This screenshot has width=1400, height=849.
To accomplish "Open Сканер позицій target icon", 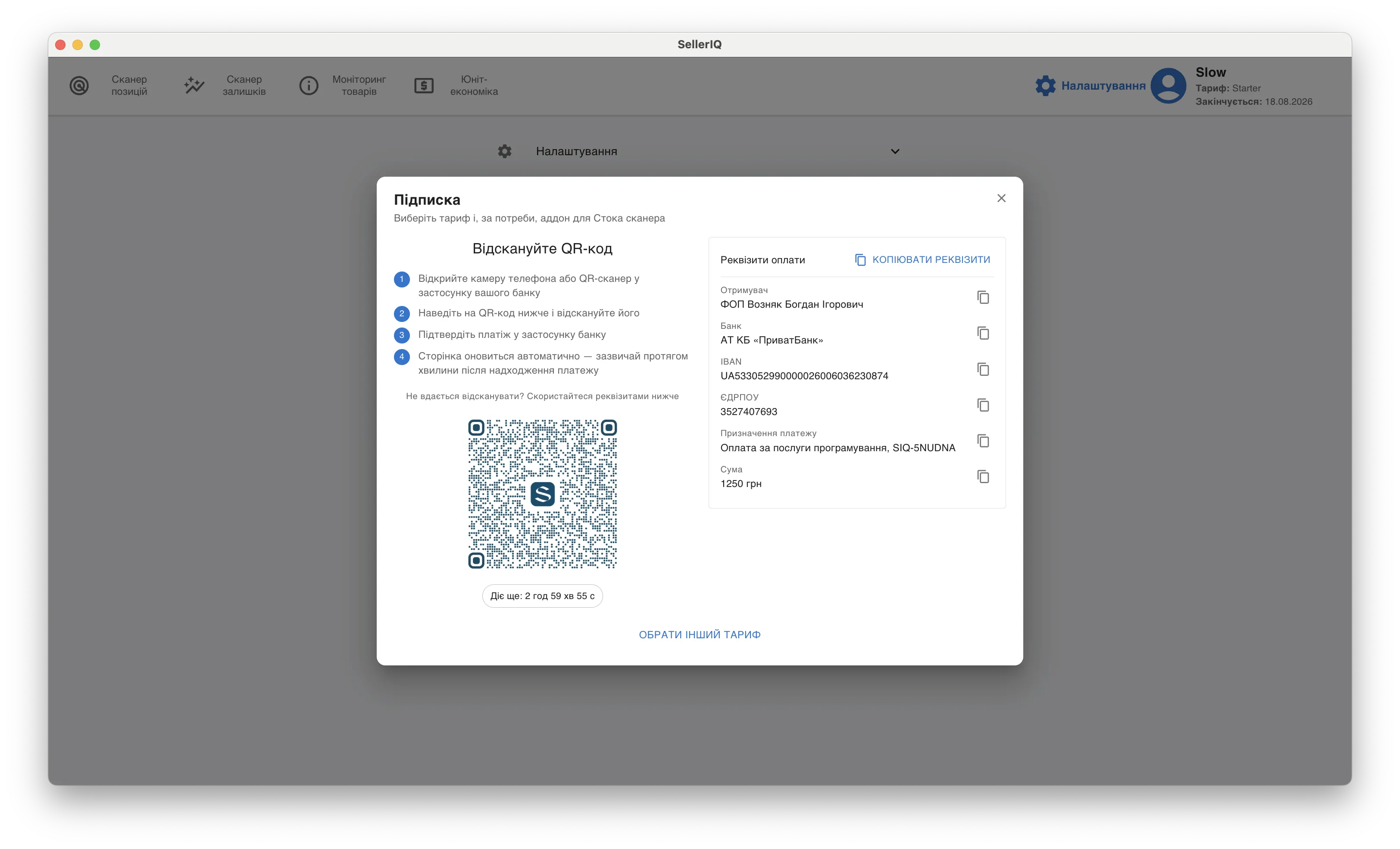I will click(79, 86).
